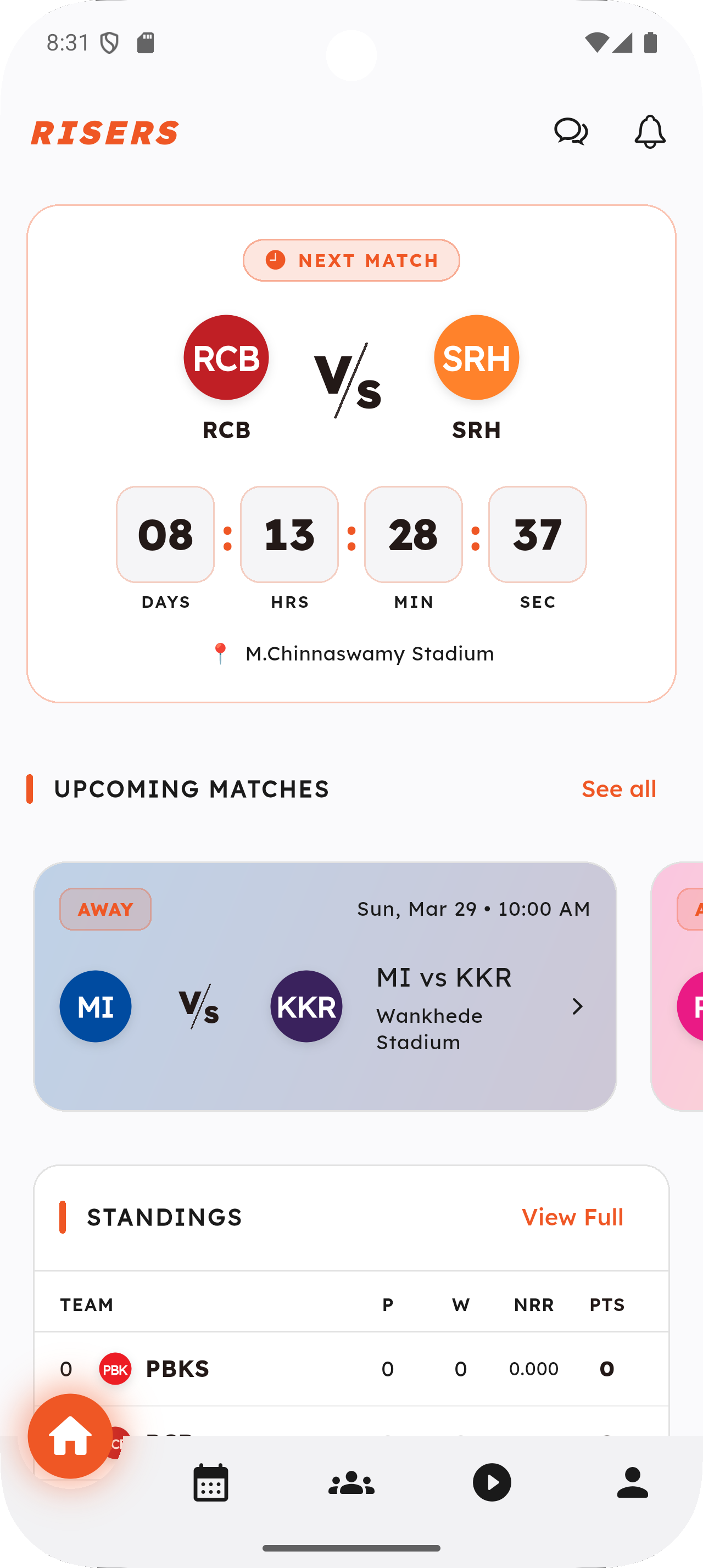Tap the RISERS app logo
703x1568 pixels.
(x=105, y=132)
